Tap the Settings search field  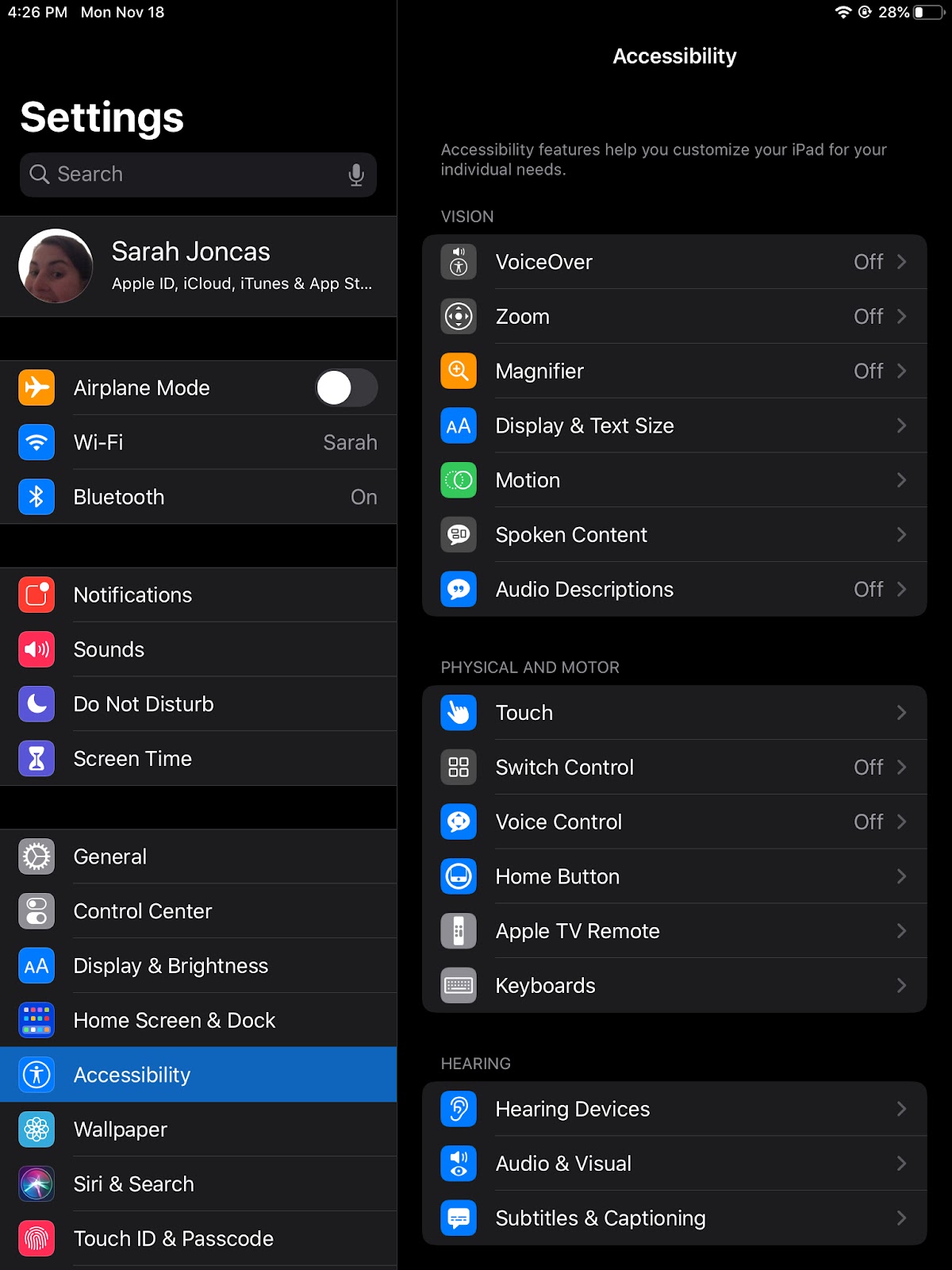pyautogui.click(x=198, y=175)
